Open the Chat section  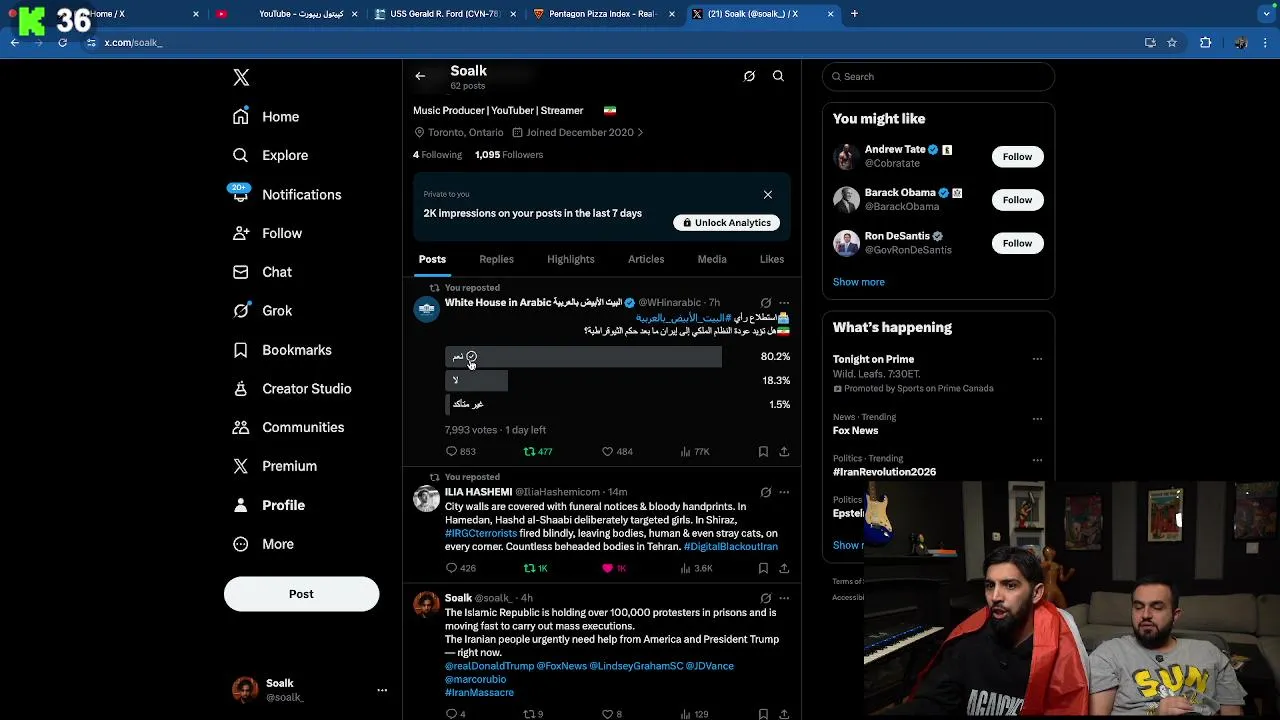[262, 272]
